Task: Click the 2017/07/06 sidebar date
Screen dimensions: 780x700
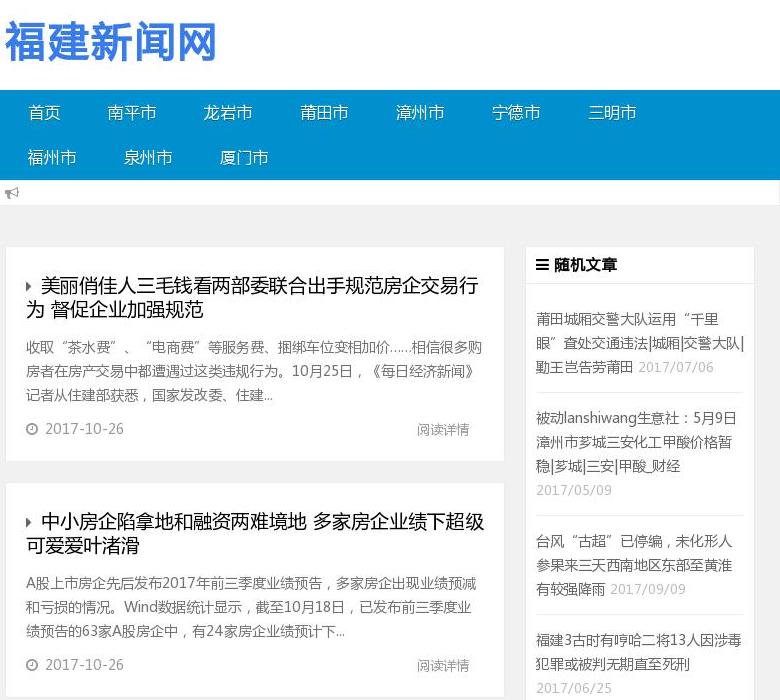Action: point(676,367)
